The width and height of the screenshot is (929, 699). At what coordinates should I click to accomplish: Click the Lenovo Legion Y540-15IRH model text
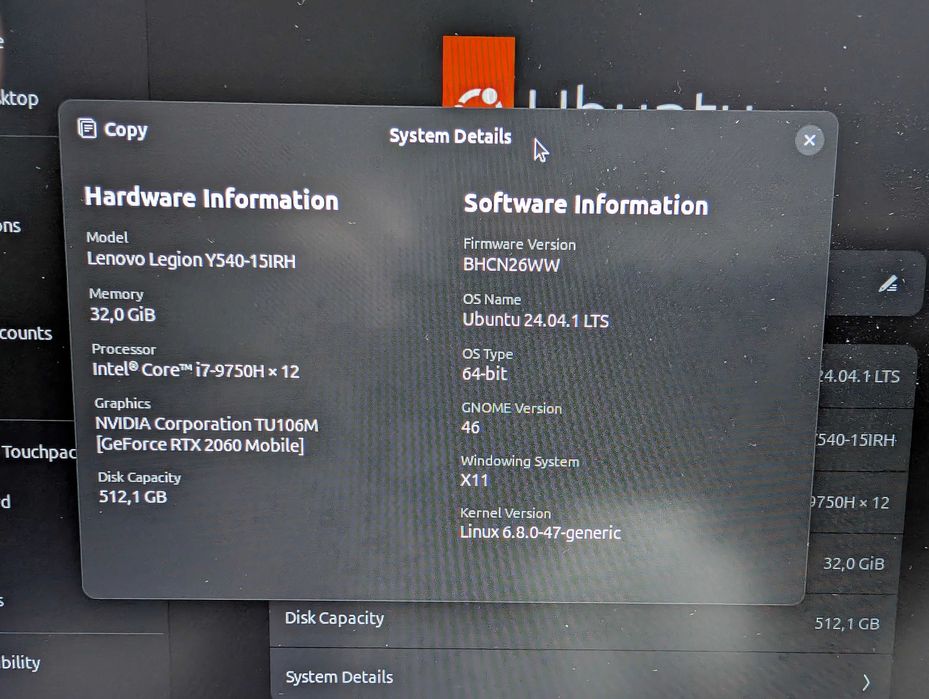tap(191, 259)
